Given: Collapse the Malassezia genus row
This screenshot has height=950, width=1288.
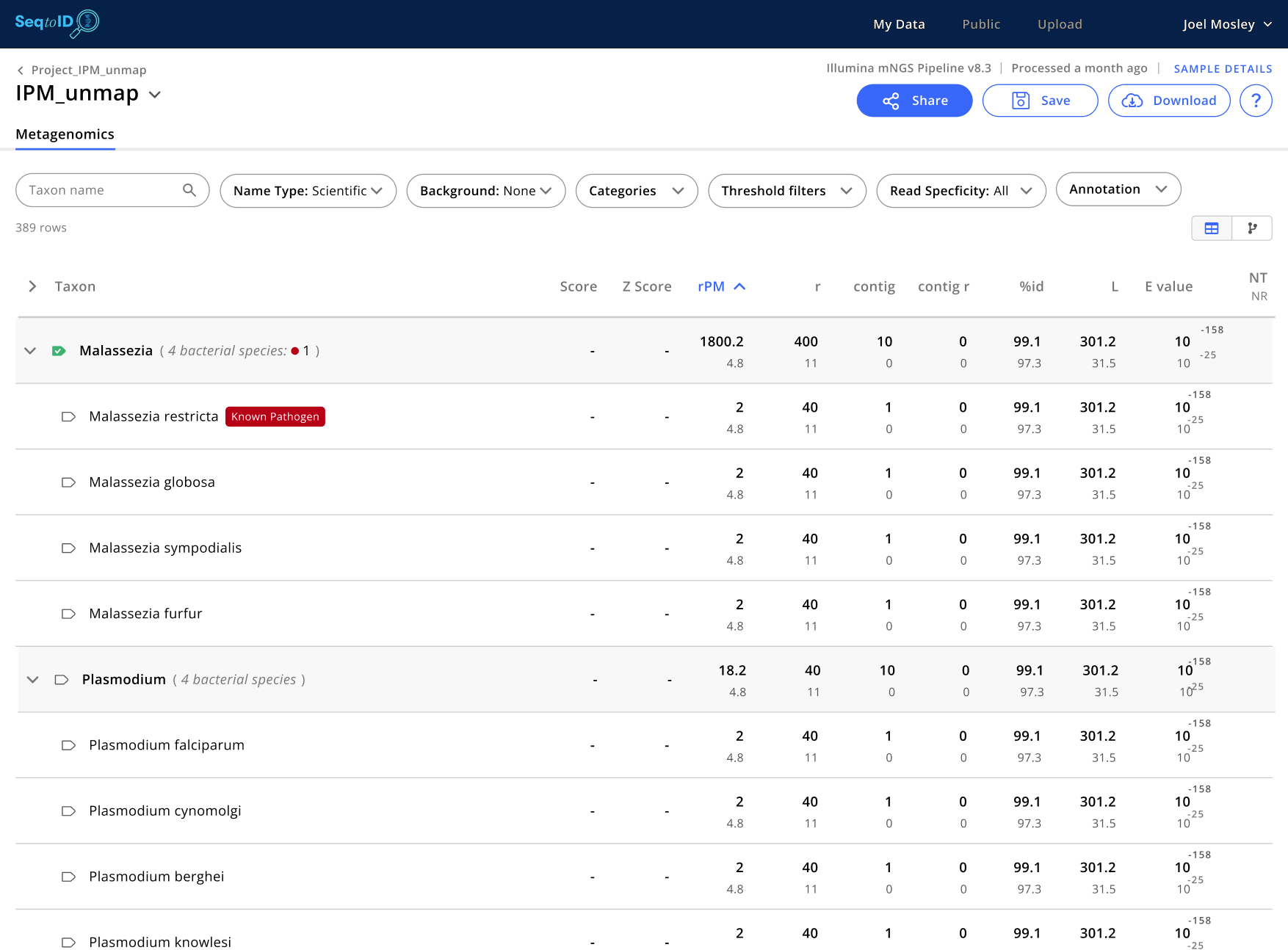Looking at the screenshot, I should click(30, 351).
